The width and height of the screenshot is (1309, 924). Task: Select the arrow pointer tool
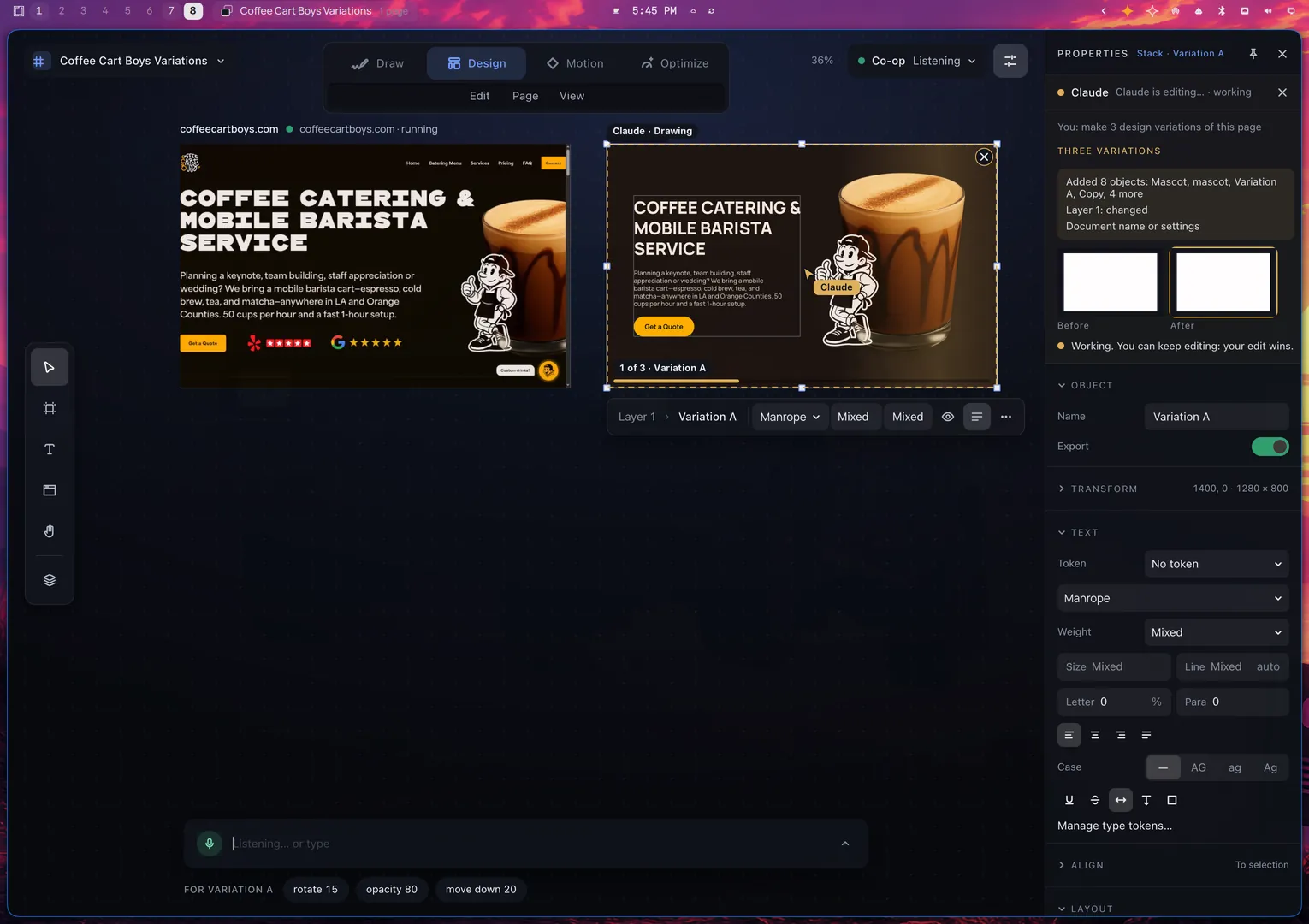point(50,367)
